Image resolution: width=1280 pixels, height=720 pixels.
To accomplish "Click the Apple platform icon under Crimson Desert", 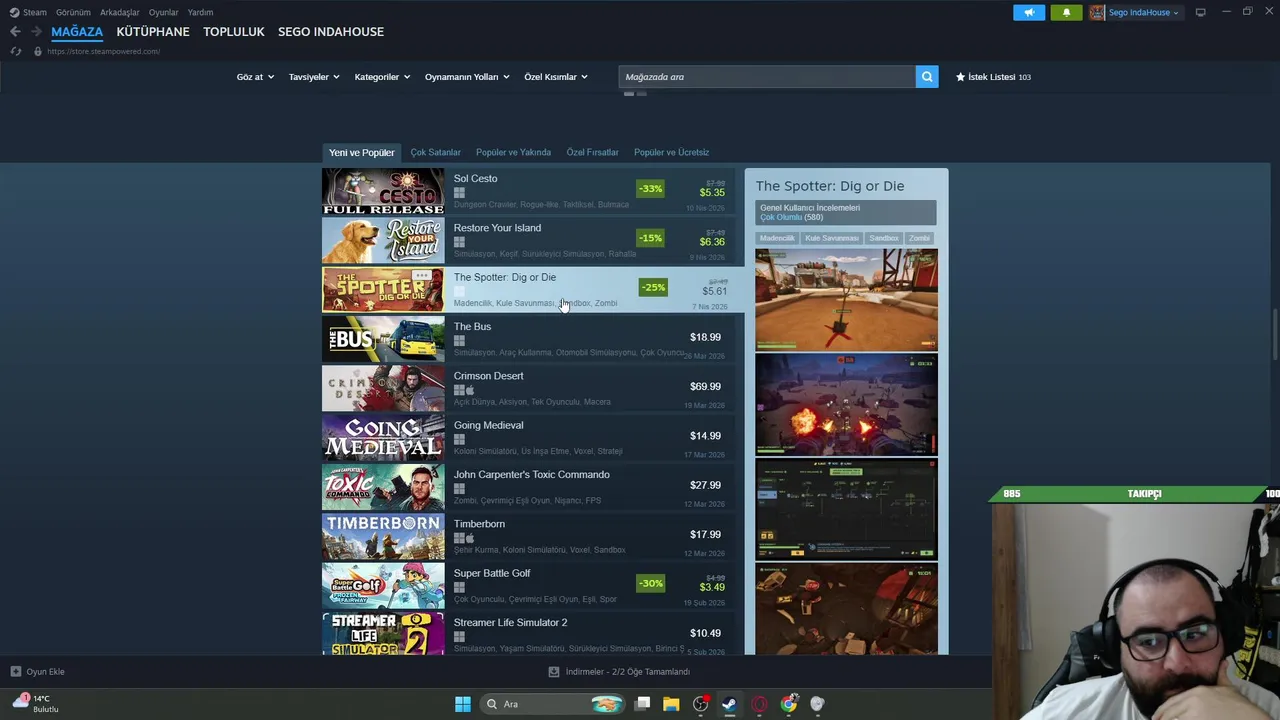I will pos(470,390).
